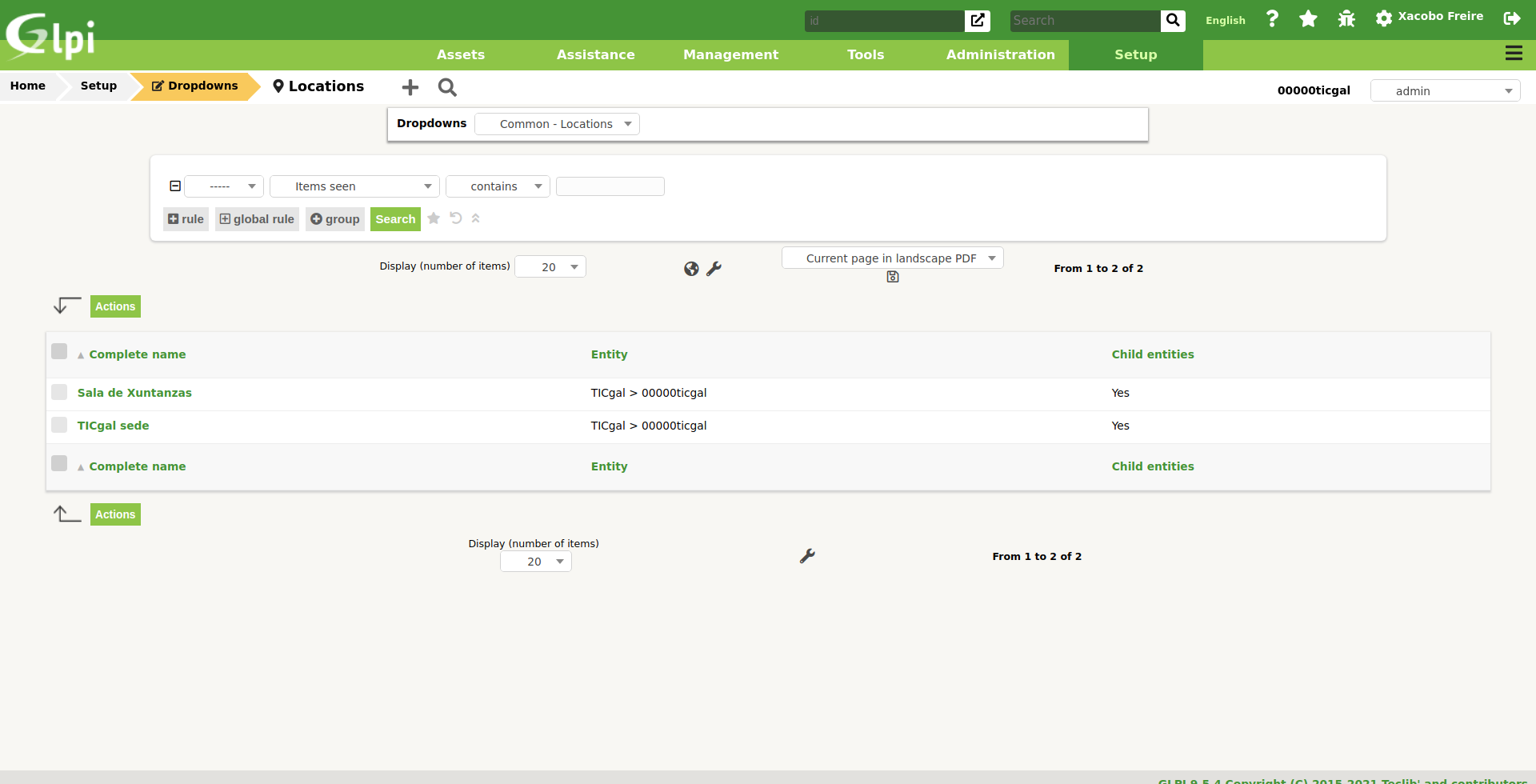This screenshot has width=1536, height=784.
Task: Check the Sala de Xuntanzas row checkbox
Action: (x=59, y=392)
